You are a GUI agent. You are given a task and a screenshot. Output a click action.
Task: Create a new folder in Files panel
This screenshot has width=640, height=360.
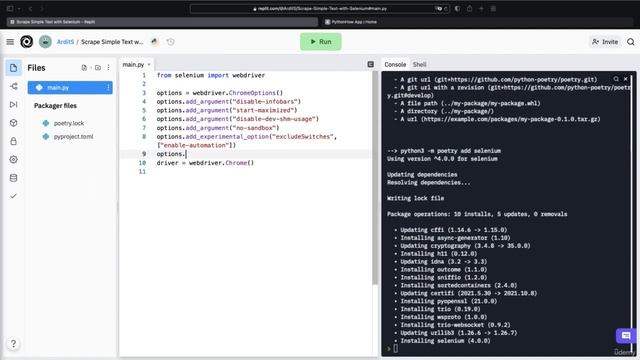98,68
